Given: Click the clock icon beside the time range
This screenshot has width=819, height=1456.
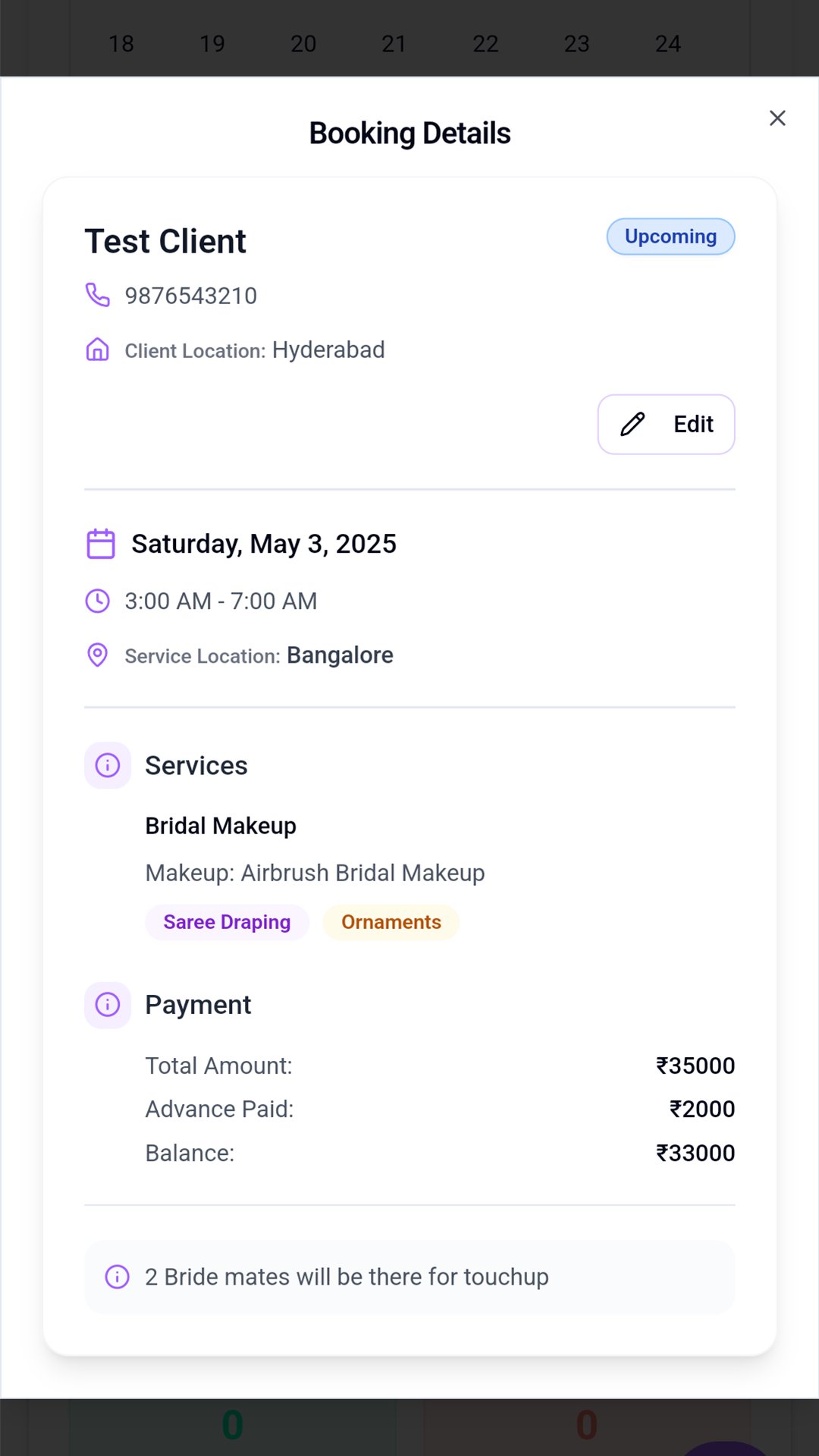Looking at the screenshot, I should 98,601.
